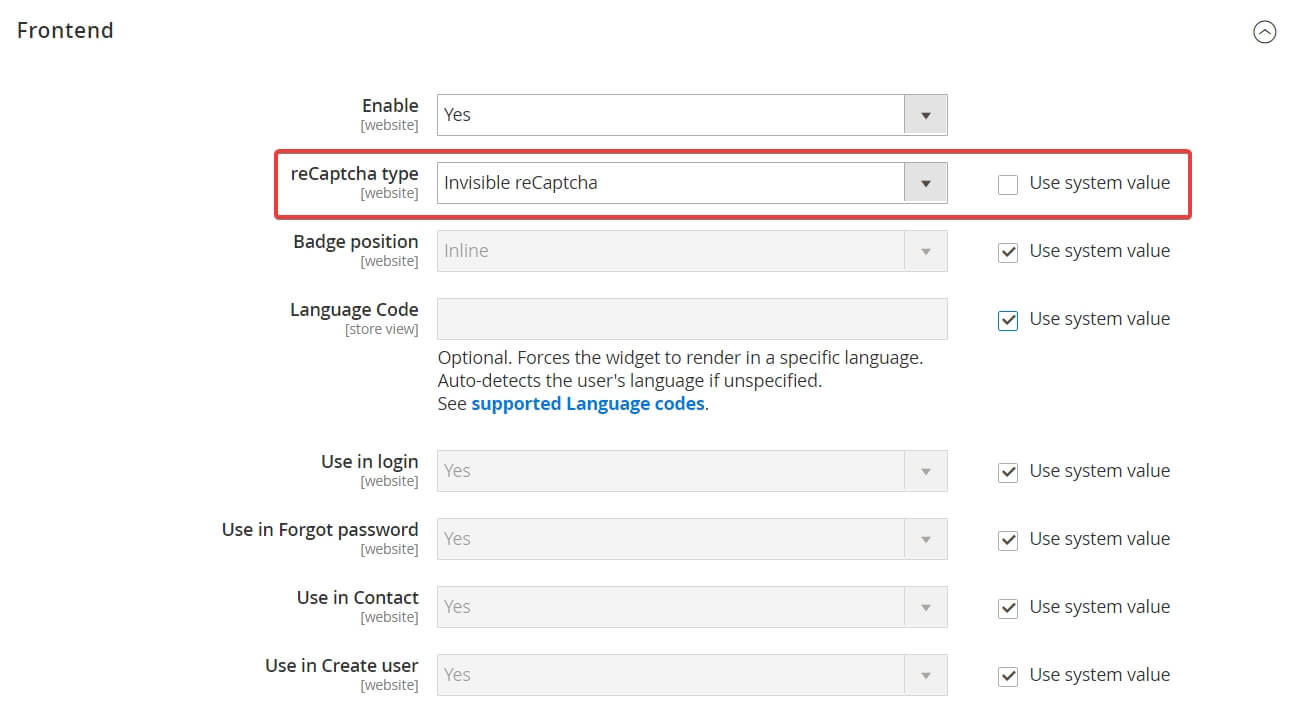Uncheck Use system value for Language Code

coord(1008,320)
